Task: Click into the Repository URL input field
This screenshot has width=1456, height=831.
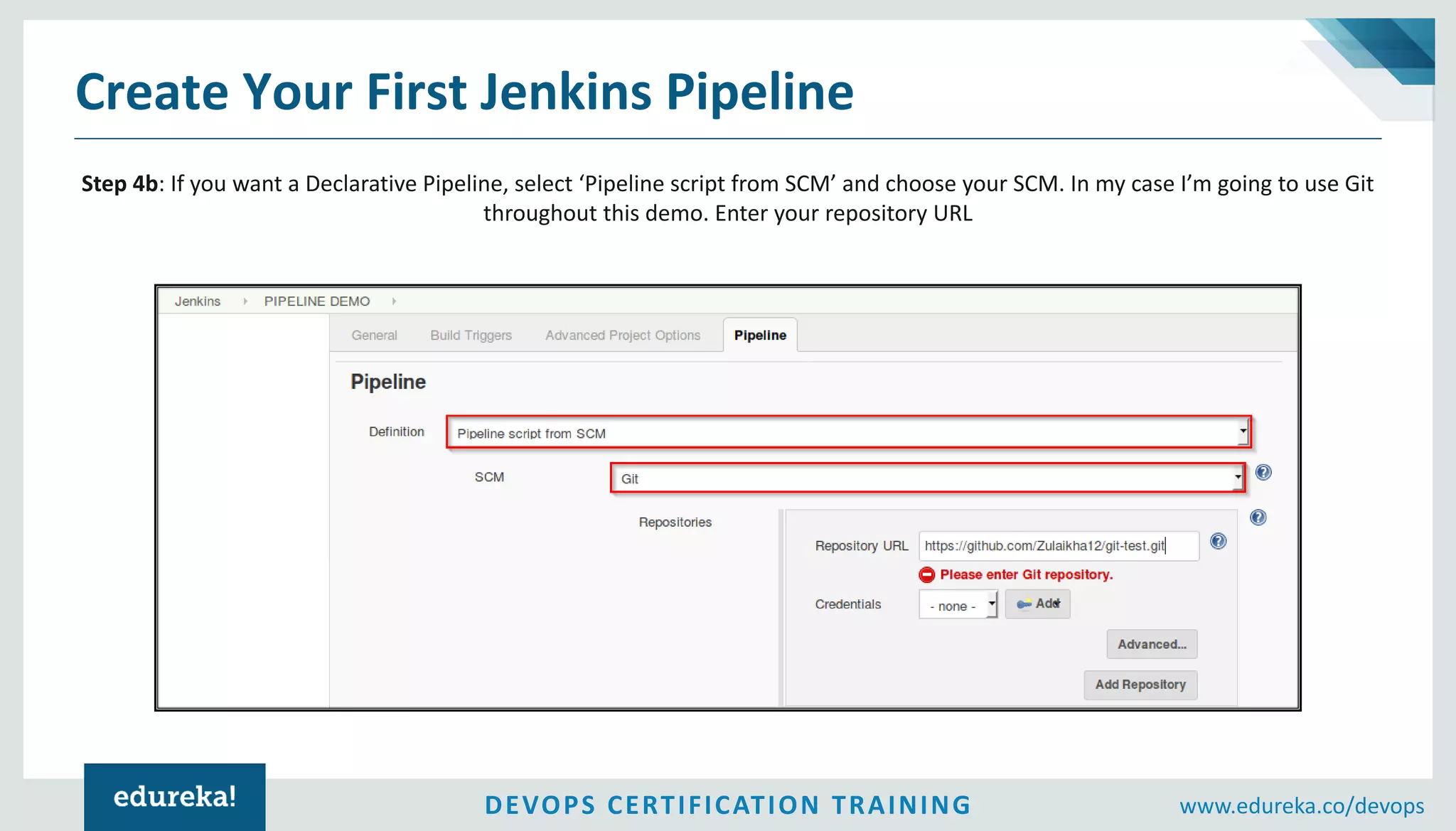Action: [1059, 546]
